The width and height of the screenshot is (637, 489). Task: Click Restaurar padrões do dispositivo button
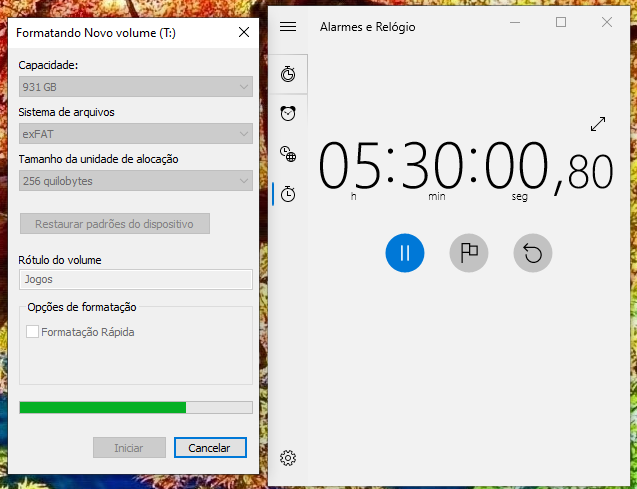pyautogui.click(x=115, y=224)
